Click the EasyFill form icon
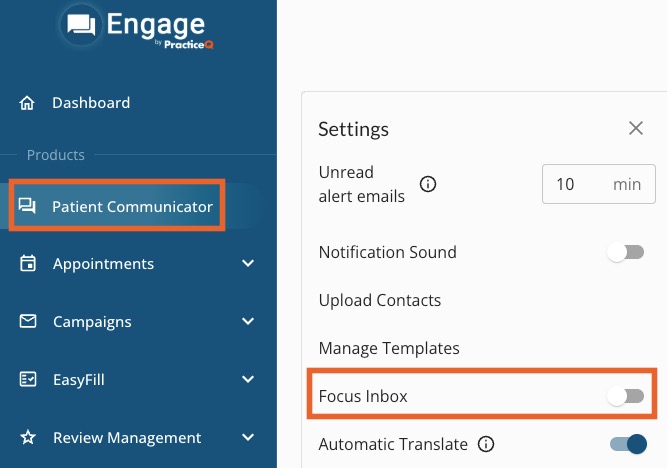667x468 pixels. [x=28, y=379]
